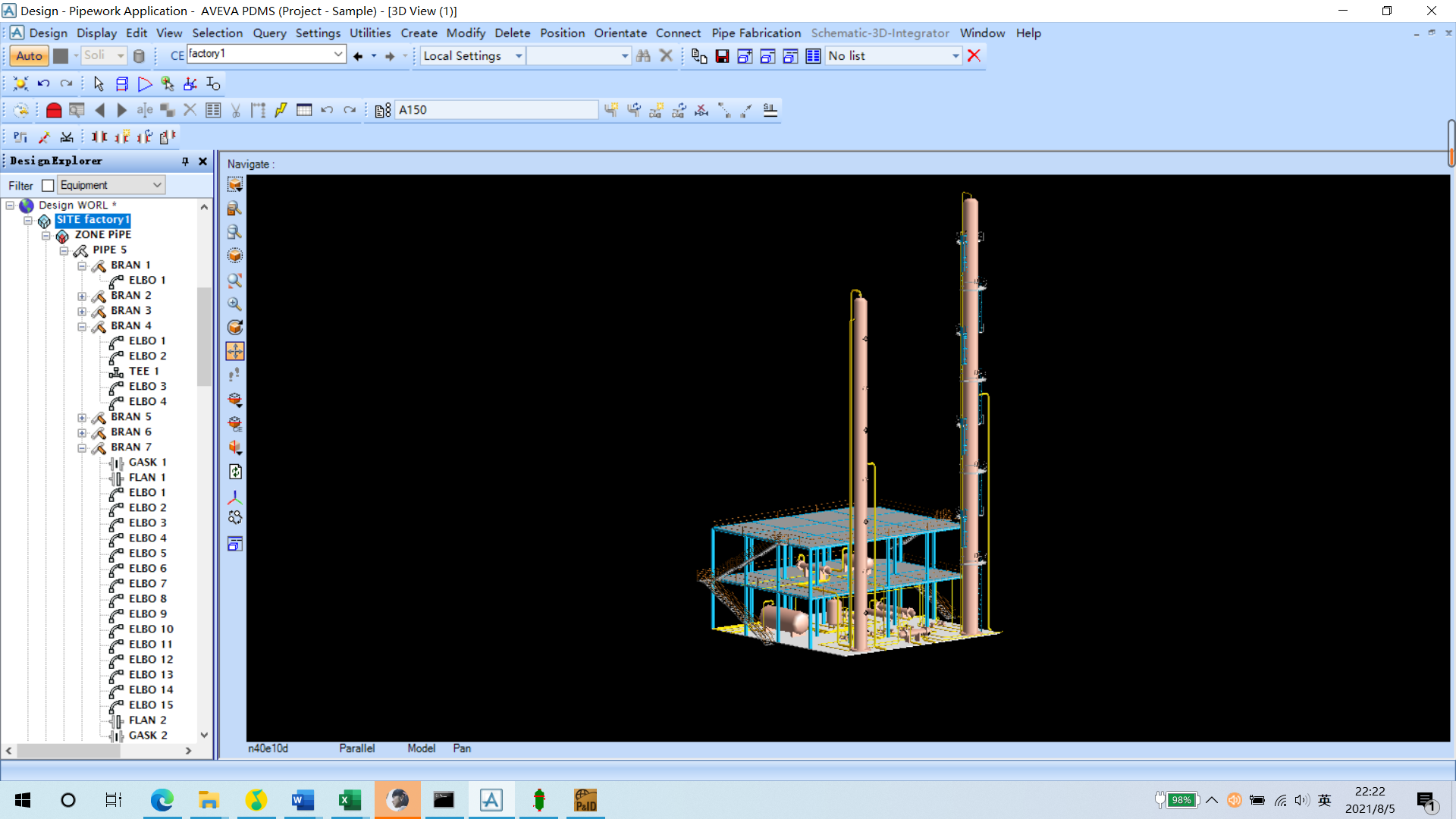Select TEE 1 under BRAN 4
Viewport: 1456px width, 819px height.
pos(144,372)
